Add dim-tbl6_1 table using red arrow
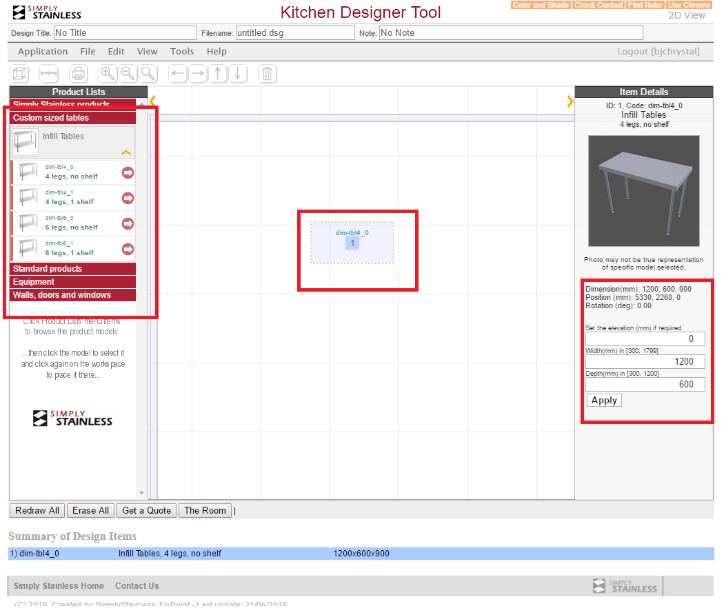The image size is (721, 608). [128, 249]
